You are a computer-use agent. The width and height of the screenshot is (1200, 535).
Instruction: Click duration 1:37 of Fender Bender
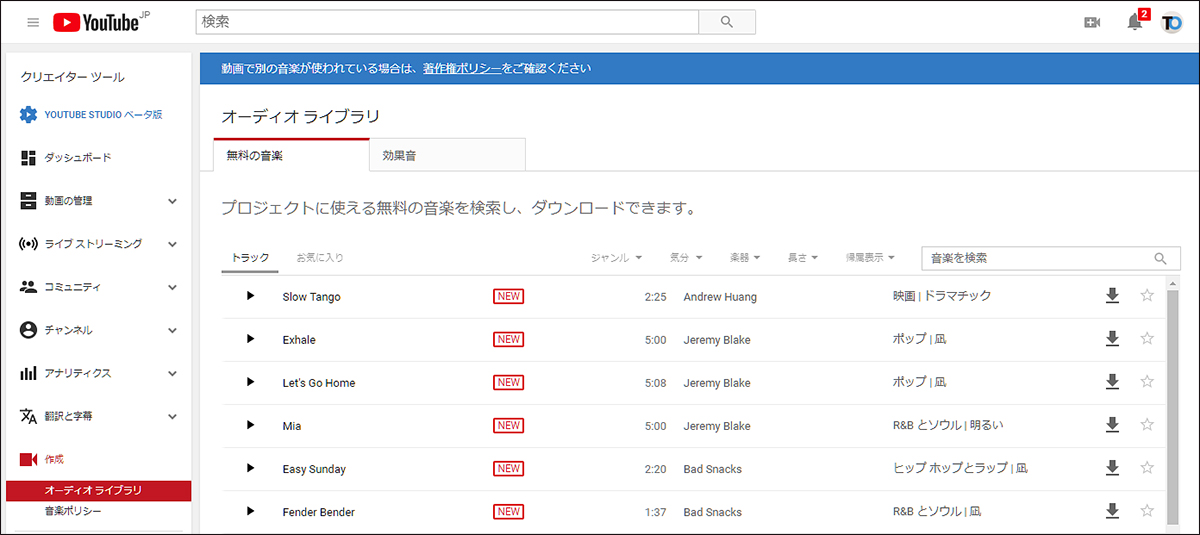pos(656,512)
